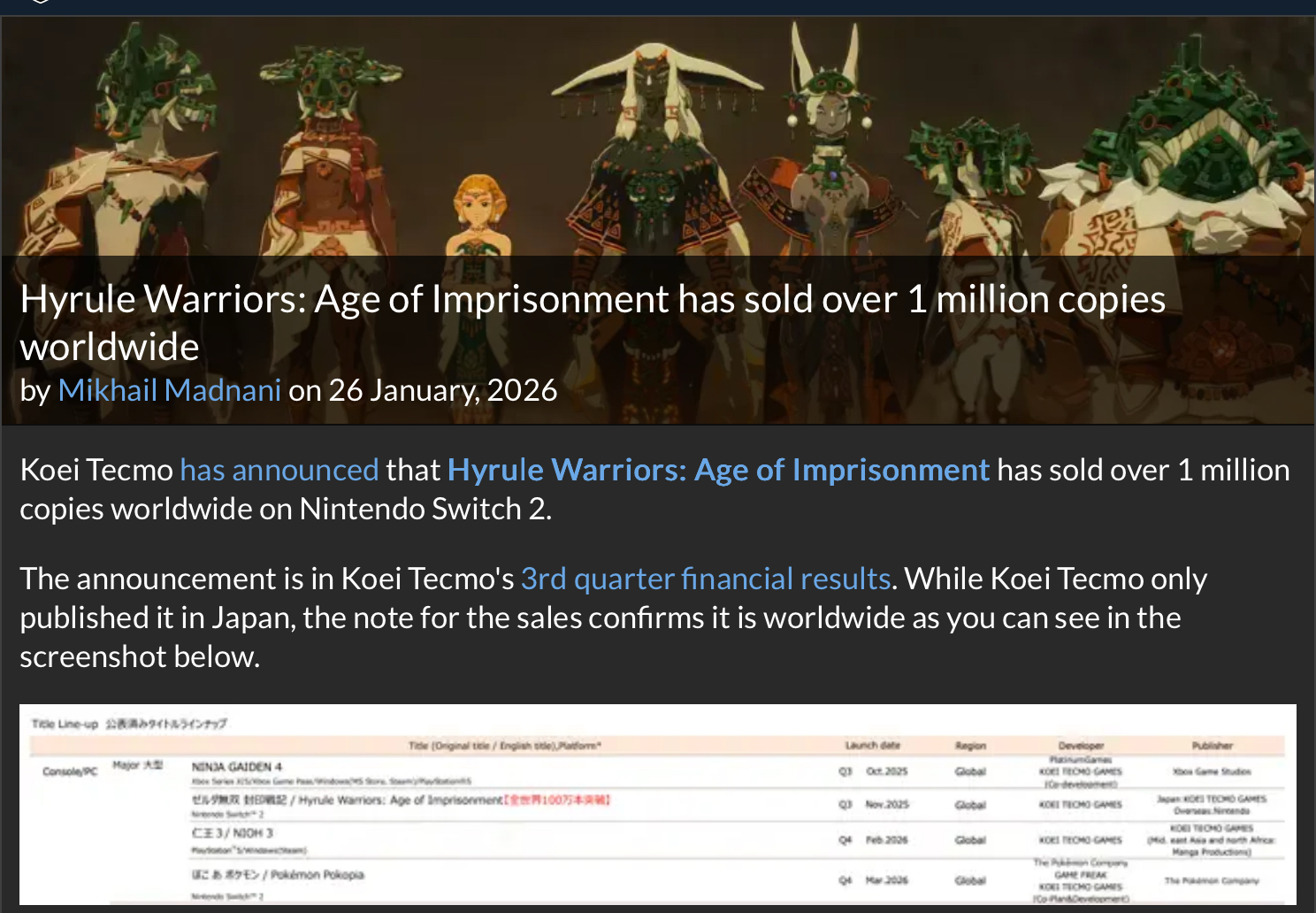Click "Xbox Game Studios" publisher cell
1316x913 pixels.
[1212, 771]
